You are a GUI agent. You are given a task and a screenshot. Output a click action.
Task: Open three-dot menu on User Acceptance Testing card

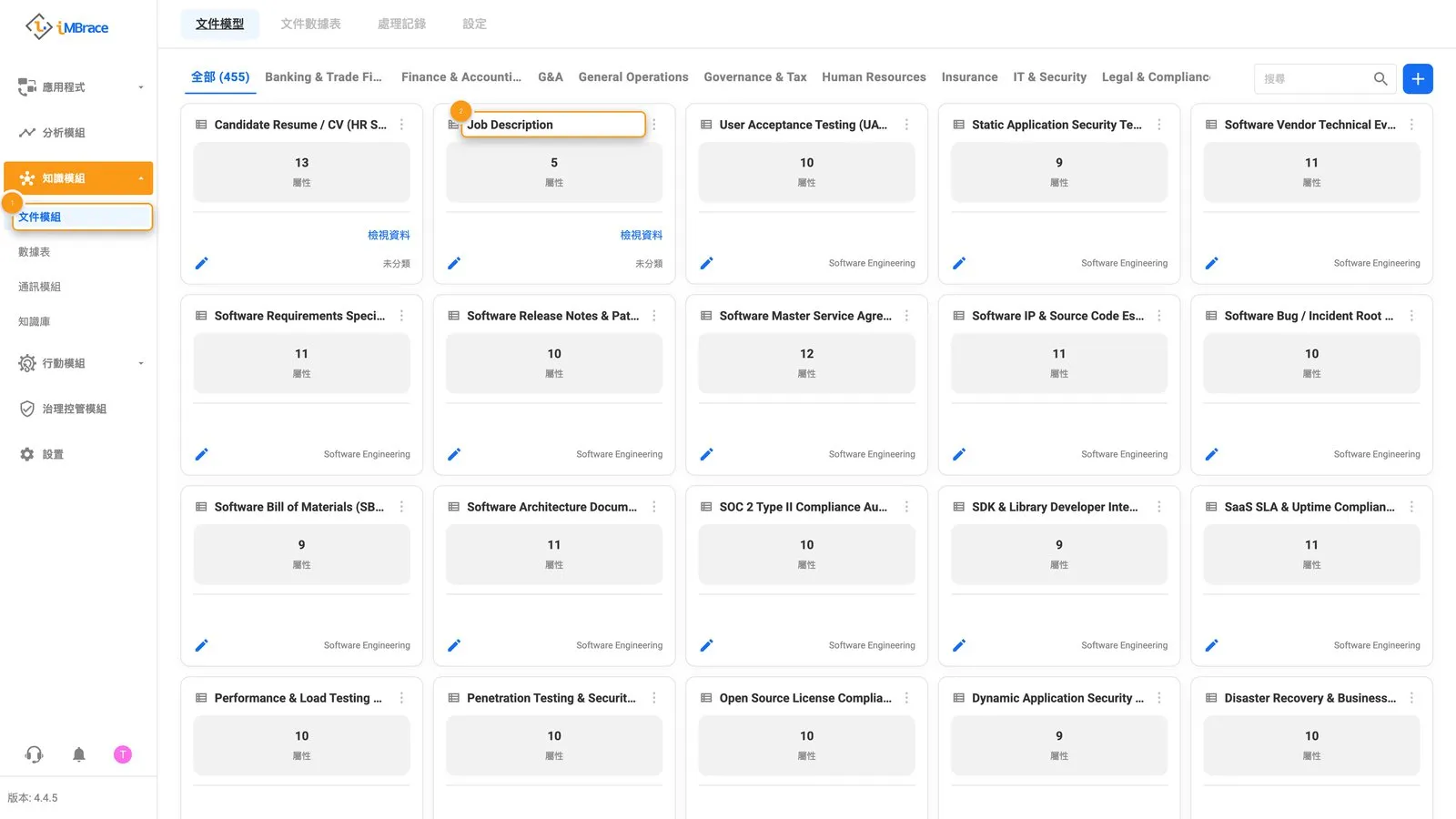click(906, 125)
